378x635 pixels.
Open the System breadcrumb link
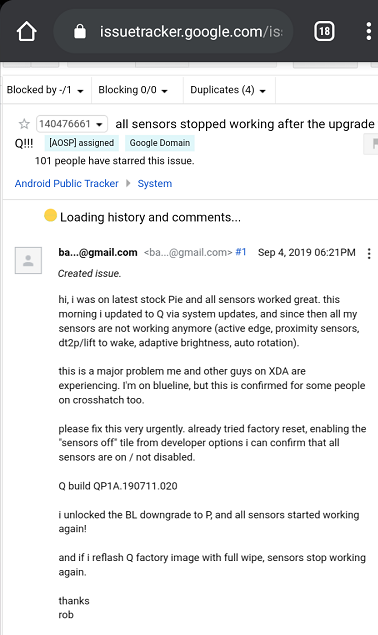coord(155,183)
